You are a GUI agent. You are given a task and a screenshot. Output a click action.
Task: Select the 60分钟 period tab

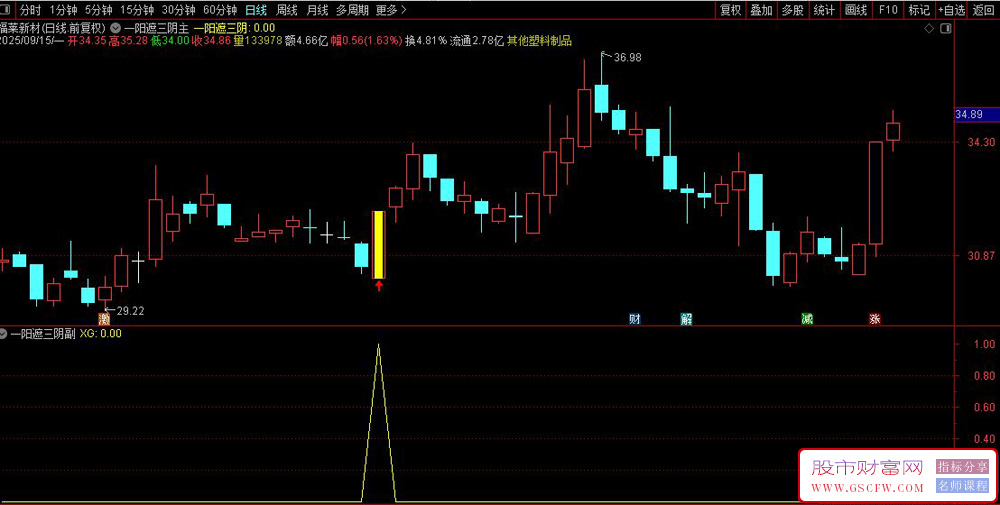[x=220, y=10]
